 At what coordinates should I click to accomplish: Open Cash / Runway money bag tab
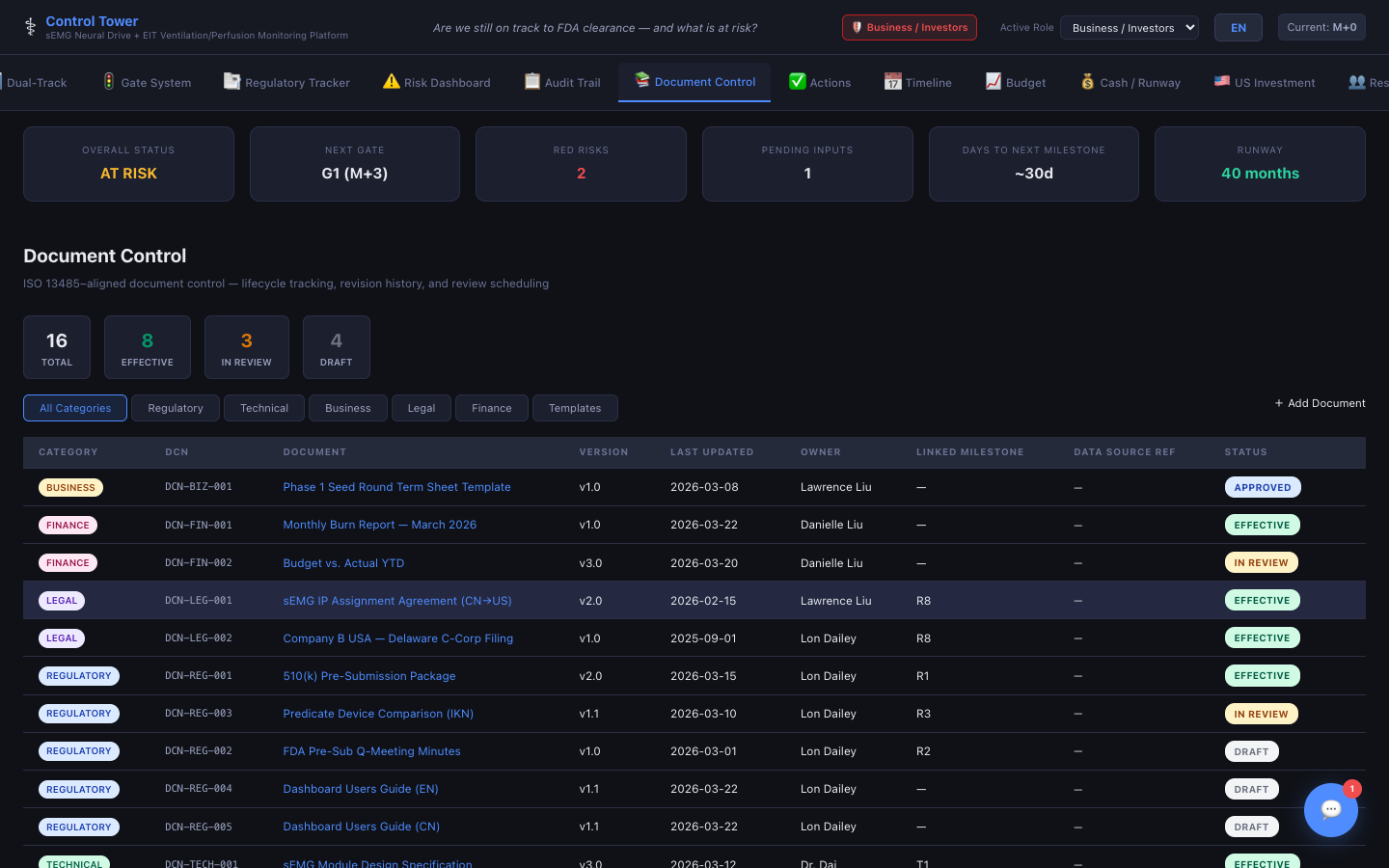[1130, 83]
